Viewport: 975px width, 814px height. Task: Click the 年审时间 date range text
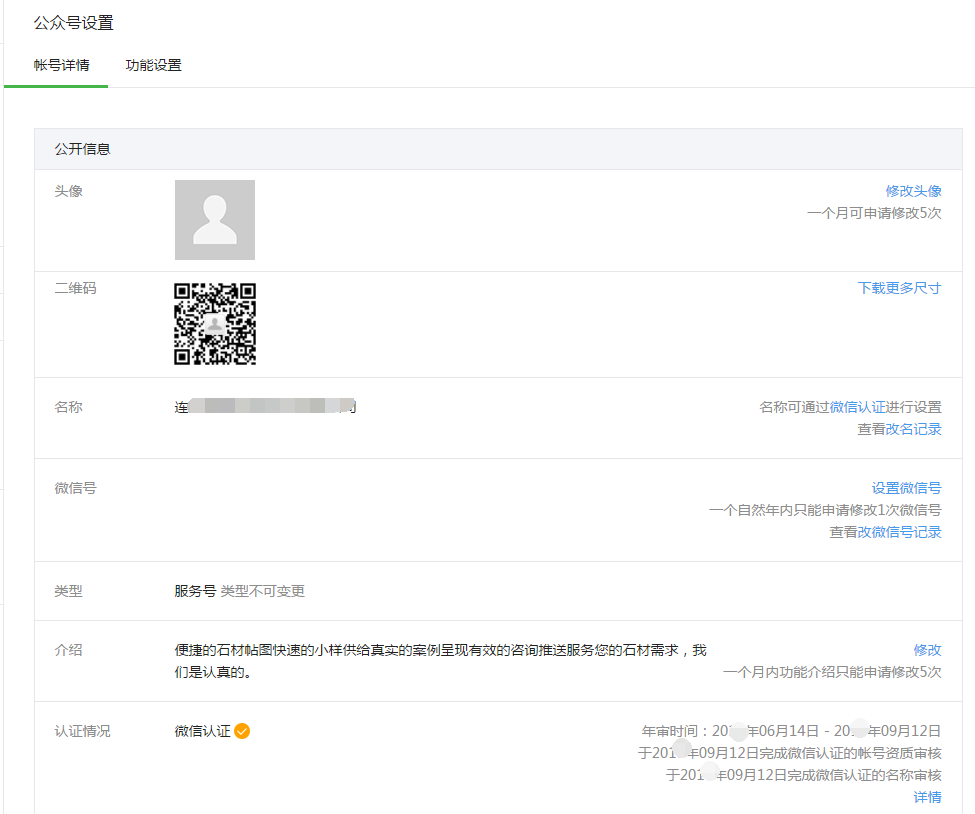pos(792,731)
